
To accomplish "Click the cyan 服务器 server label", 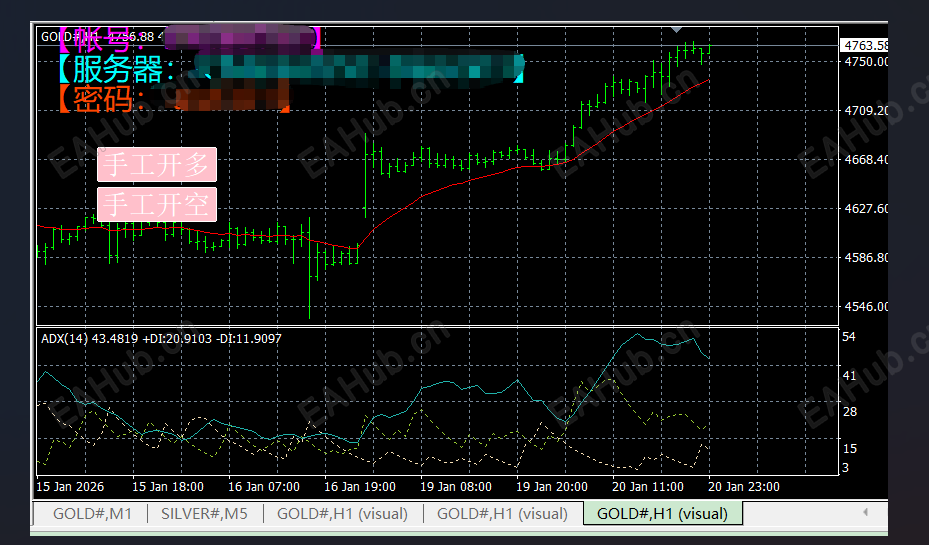I will click(x=117, y=69).
